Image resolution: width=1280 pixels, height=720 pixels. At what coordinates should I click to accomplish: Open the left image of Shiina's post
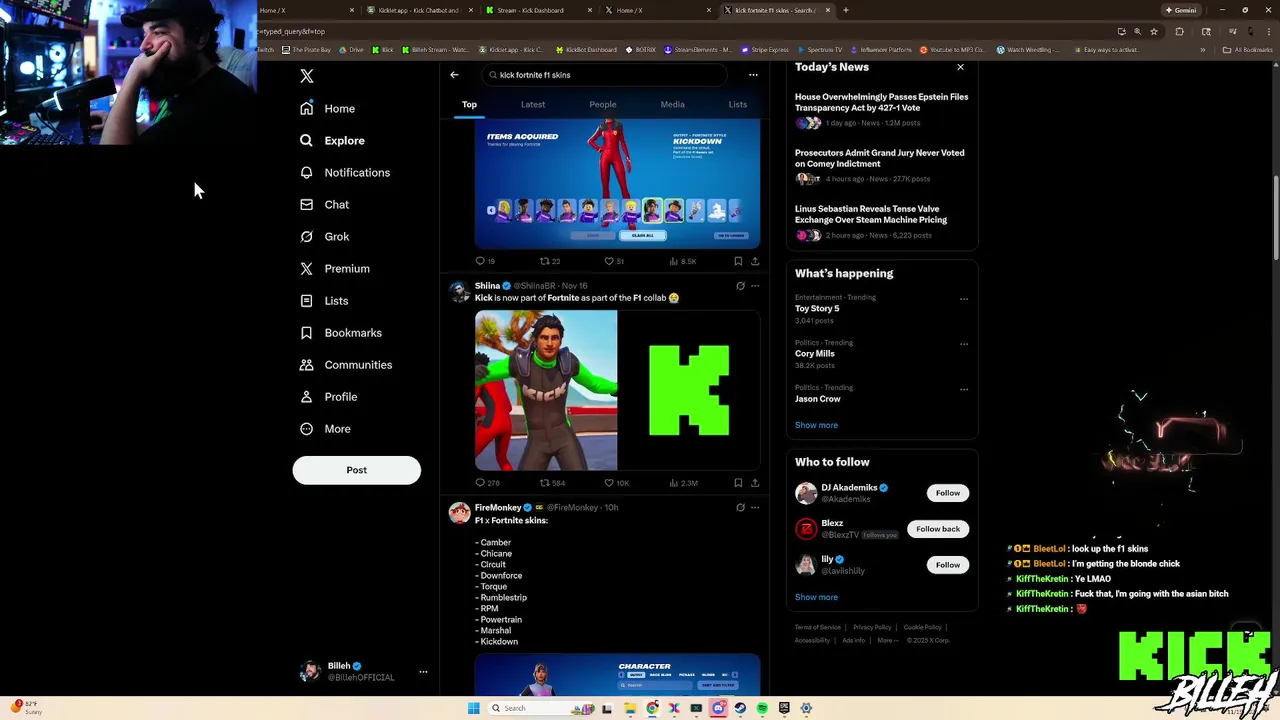[546, 390]
